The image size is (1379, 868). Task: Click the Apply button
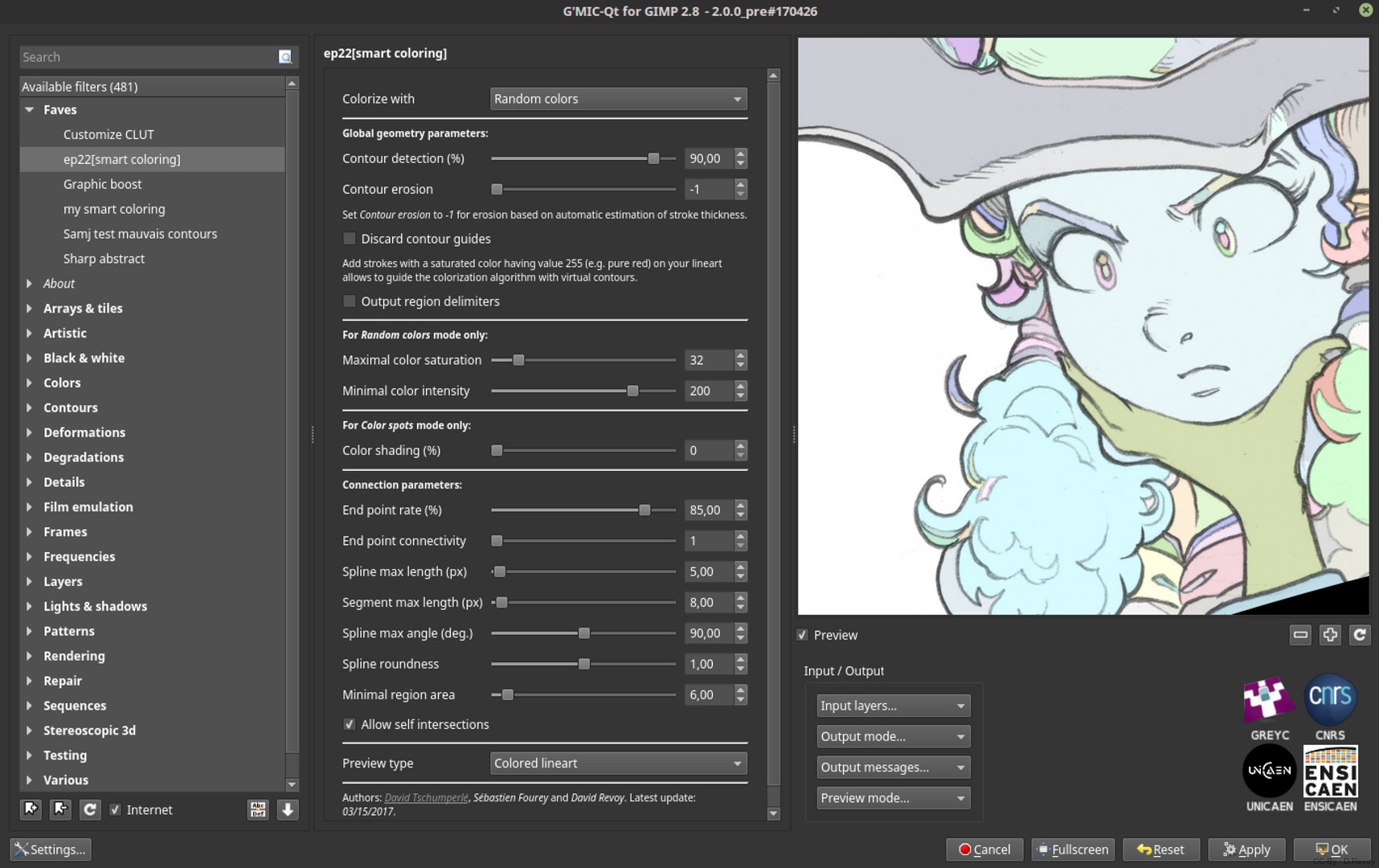coord(1246,850)
